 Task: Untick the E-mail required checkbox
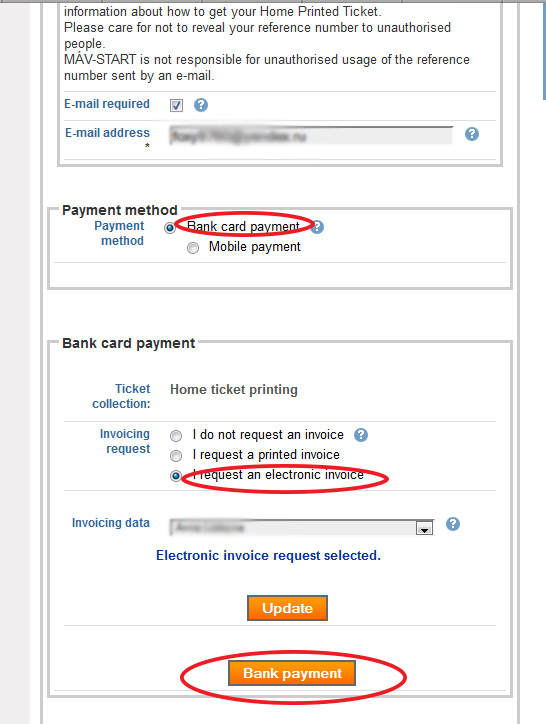tap(176, 105)
